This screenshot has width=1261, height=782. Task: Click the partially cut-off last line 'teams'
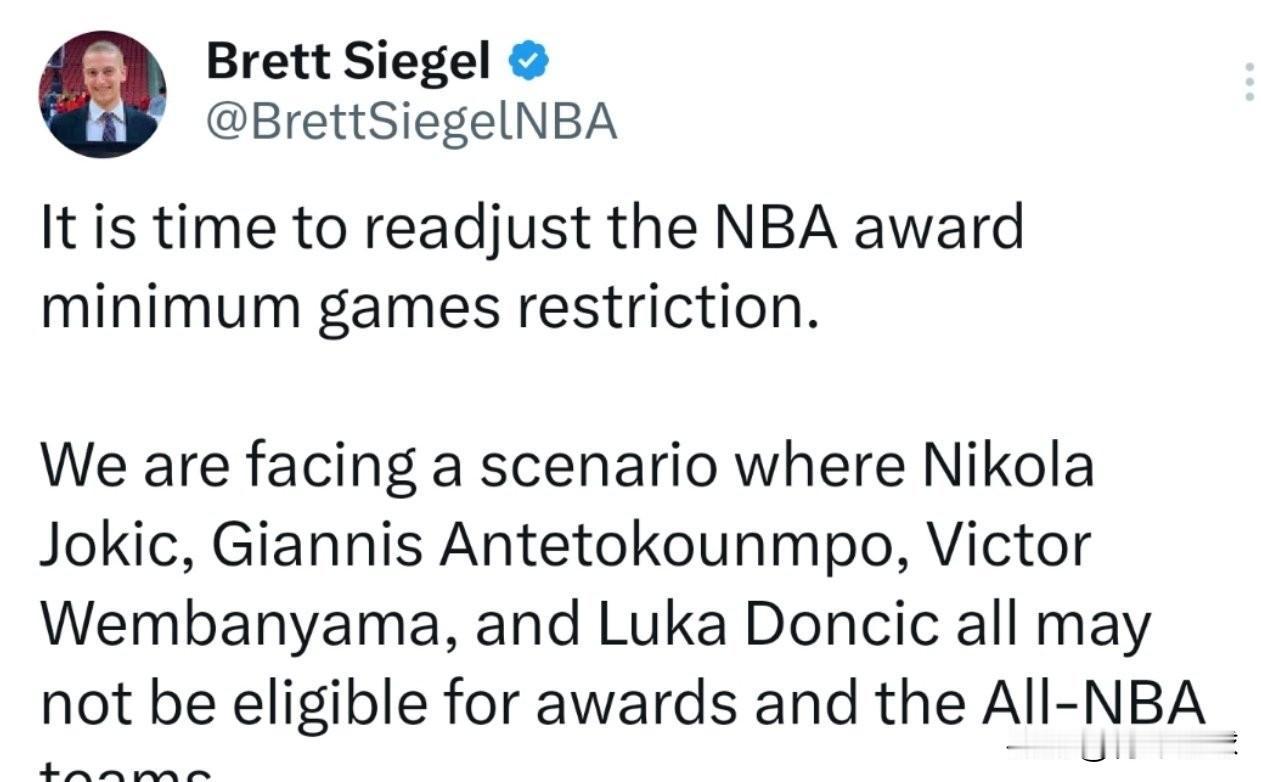tap(127, 772)
